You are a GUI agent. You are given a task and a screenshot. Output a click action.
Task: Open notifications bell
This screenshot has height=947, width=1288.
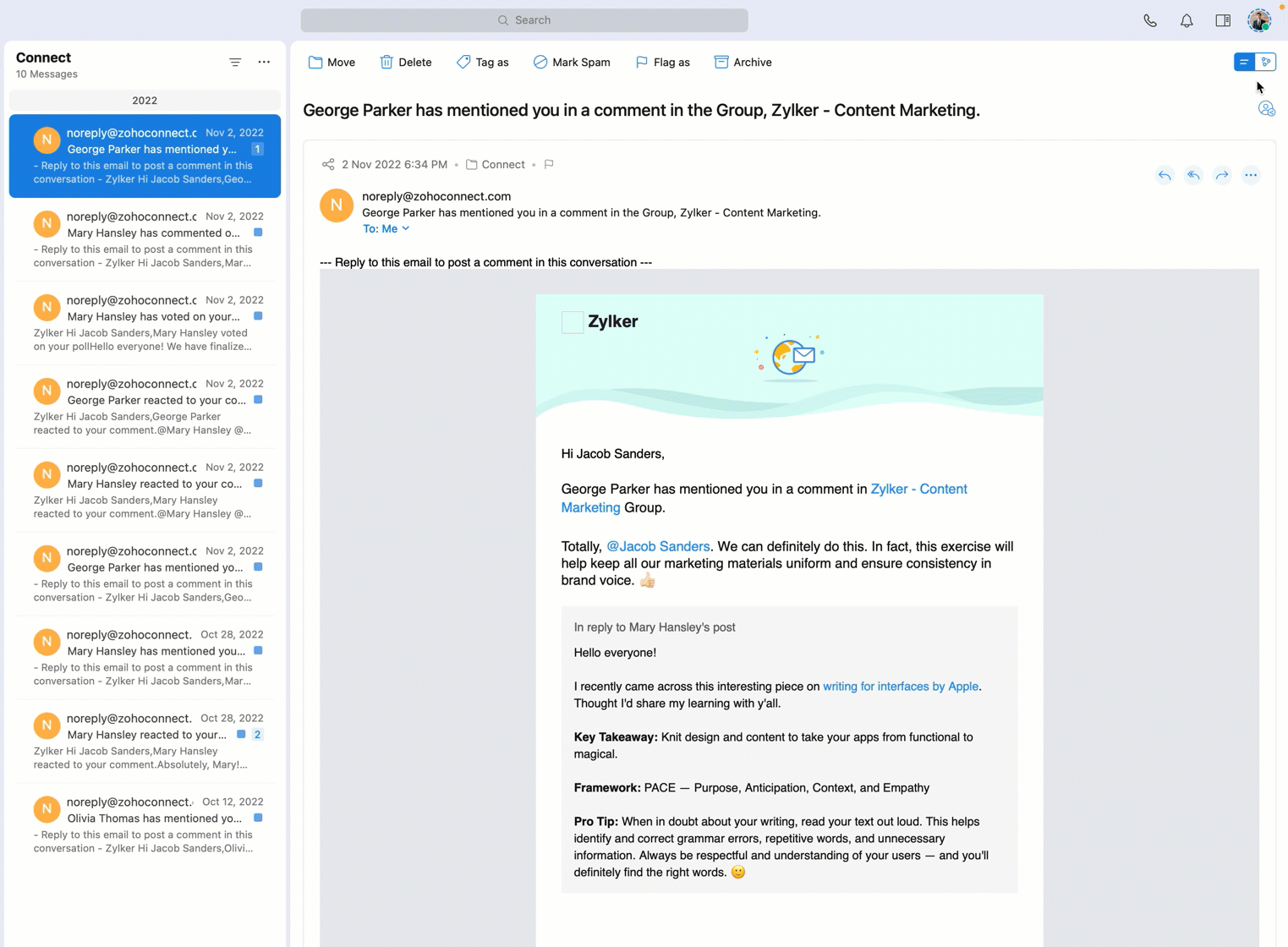coord(1187,20)
